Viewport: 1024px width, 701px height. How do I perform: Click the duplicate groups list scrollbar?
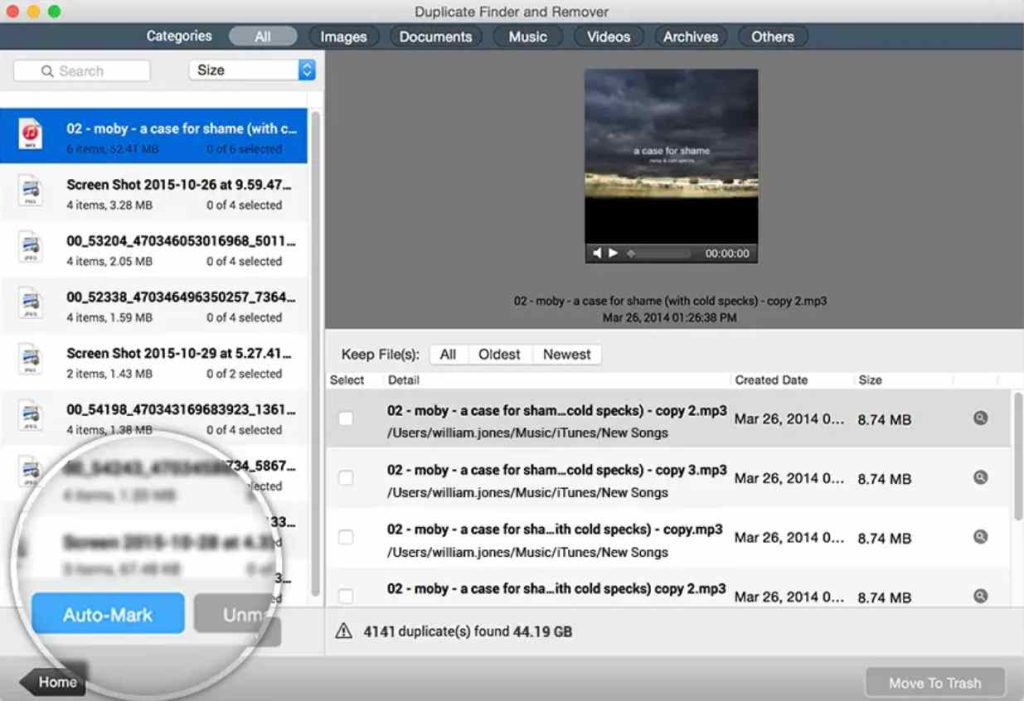315,353
